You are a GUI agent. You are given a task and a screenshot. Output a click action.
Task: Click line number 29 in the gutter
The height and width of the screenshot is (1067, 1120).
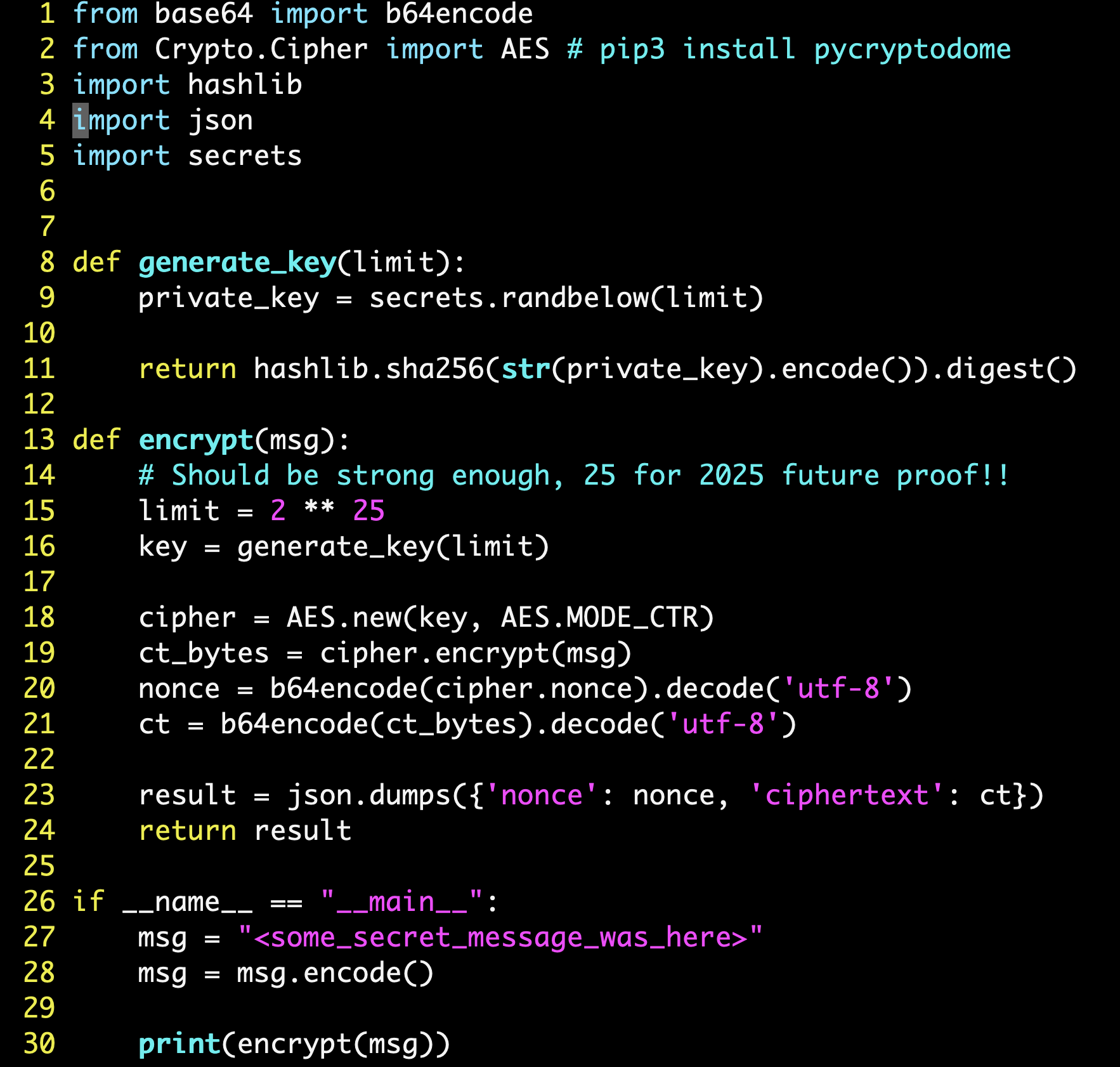pyautogui.click(x=39, y=1008)
